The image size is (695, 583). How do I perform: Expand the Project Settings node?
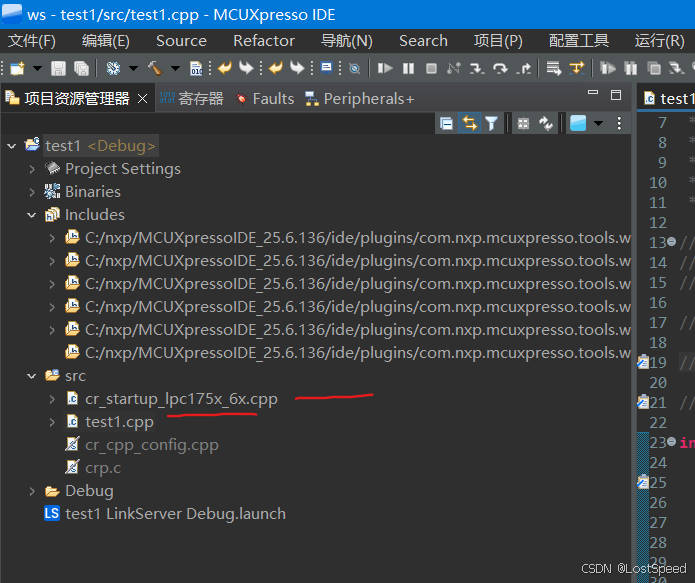[x=32, y=169]
